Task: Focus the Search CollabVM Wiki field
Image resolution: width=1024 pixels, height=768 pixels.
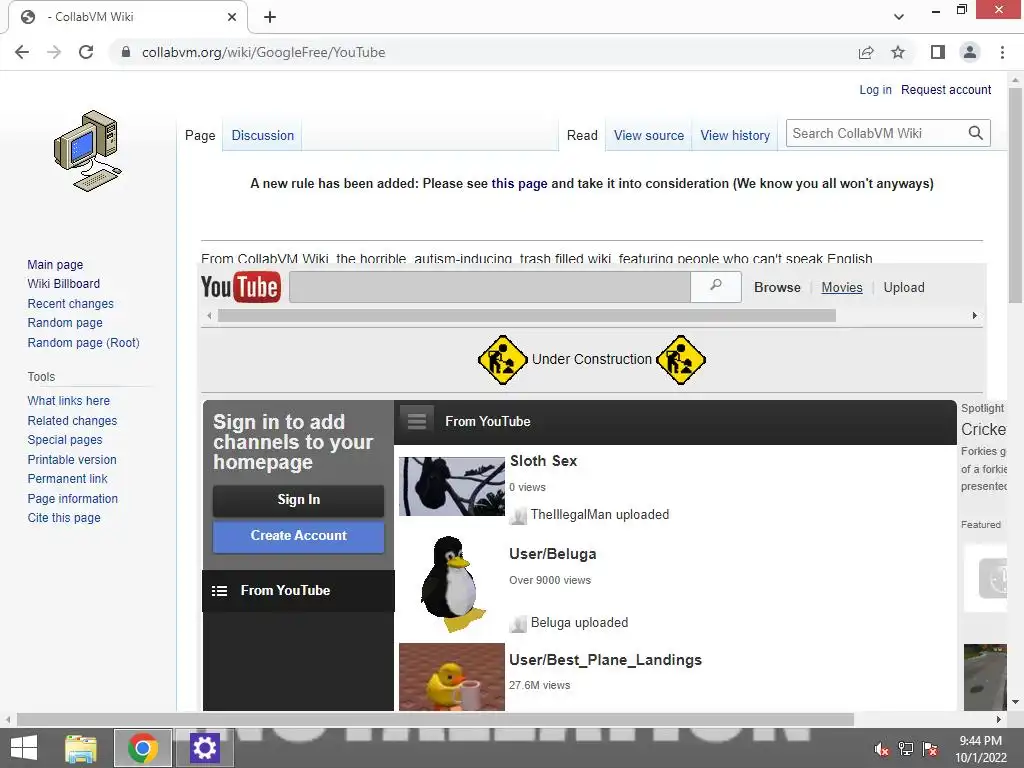Action: pos(876,133)
